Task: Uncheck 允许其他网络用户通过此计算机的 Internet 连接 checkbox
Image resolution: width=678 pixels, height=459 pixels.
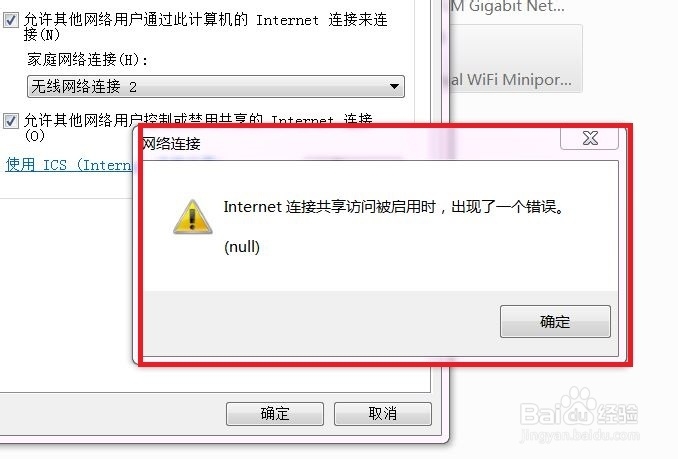Action: coord(10,20)
